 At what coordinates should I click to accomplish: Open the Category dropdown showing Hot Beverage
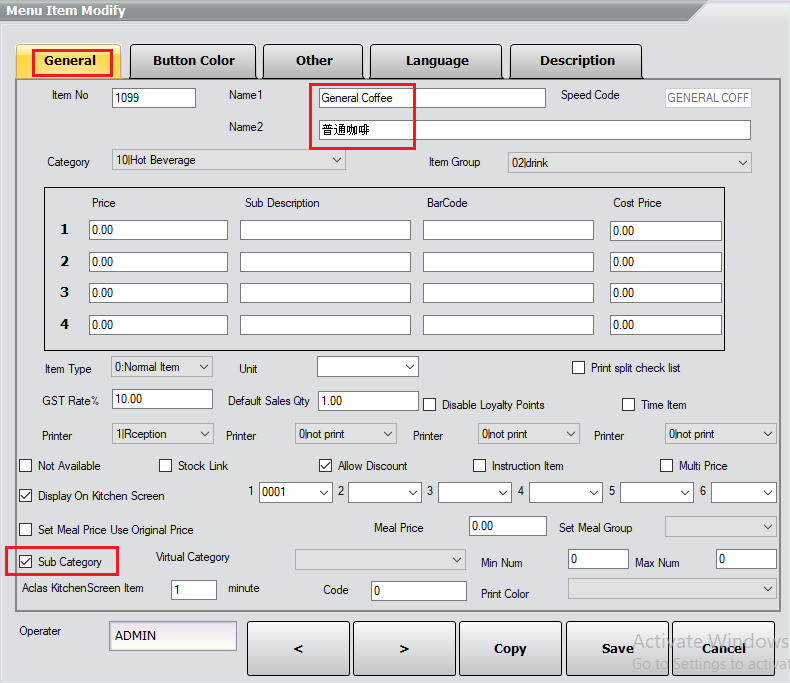[229, 160]
